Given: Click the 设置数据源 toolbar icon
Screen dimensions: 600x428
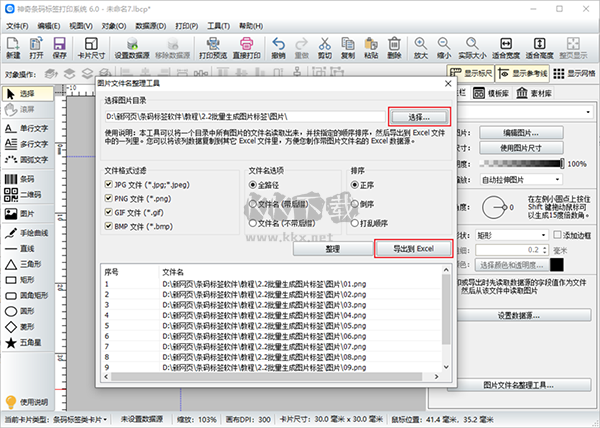Looking at the screenshot, I should coord(130,47).
